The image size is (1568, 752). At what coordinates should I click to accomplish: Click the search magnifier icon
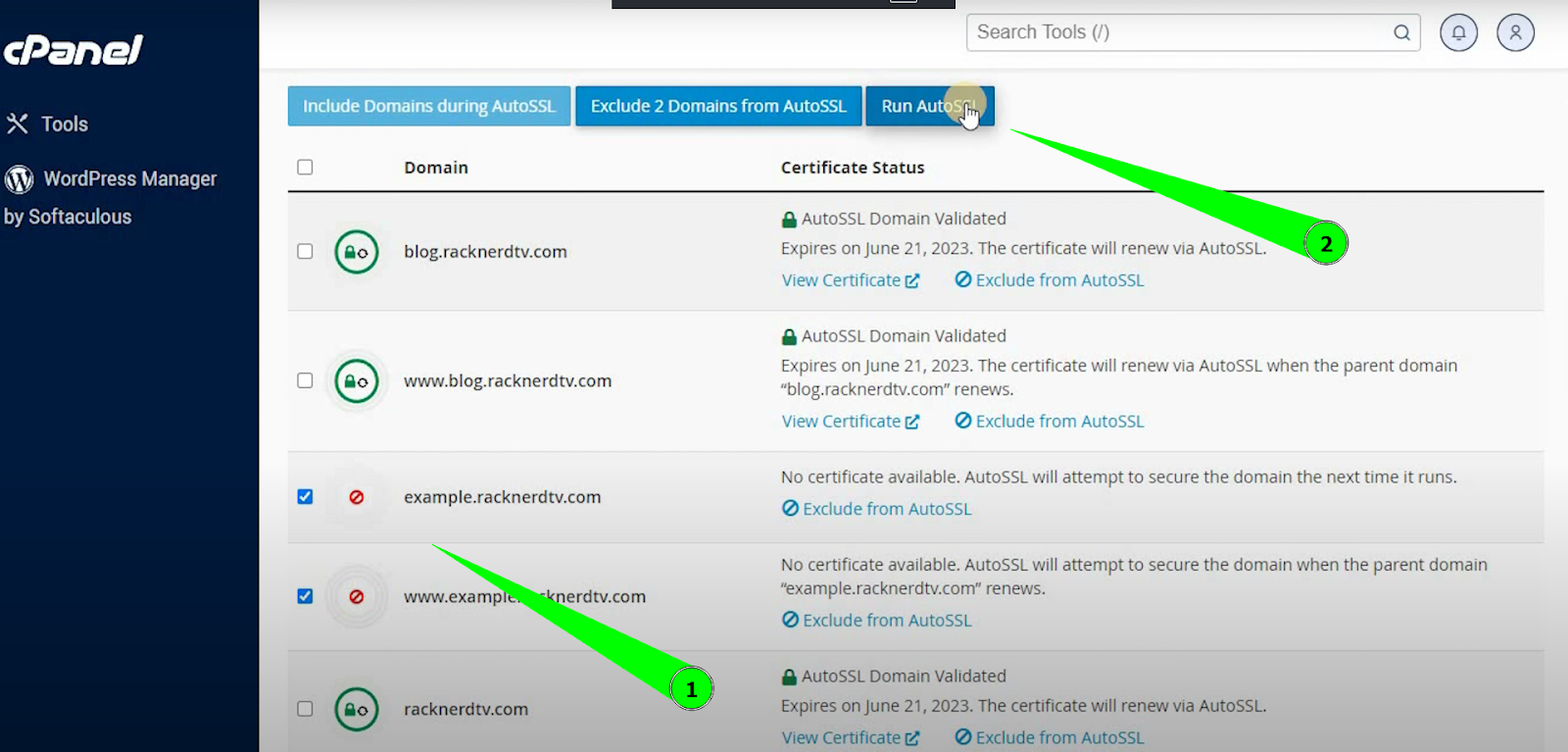(1401, 32)
